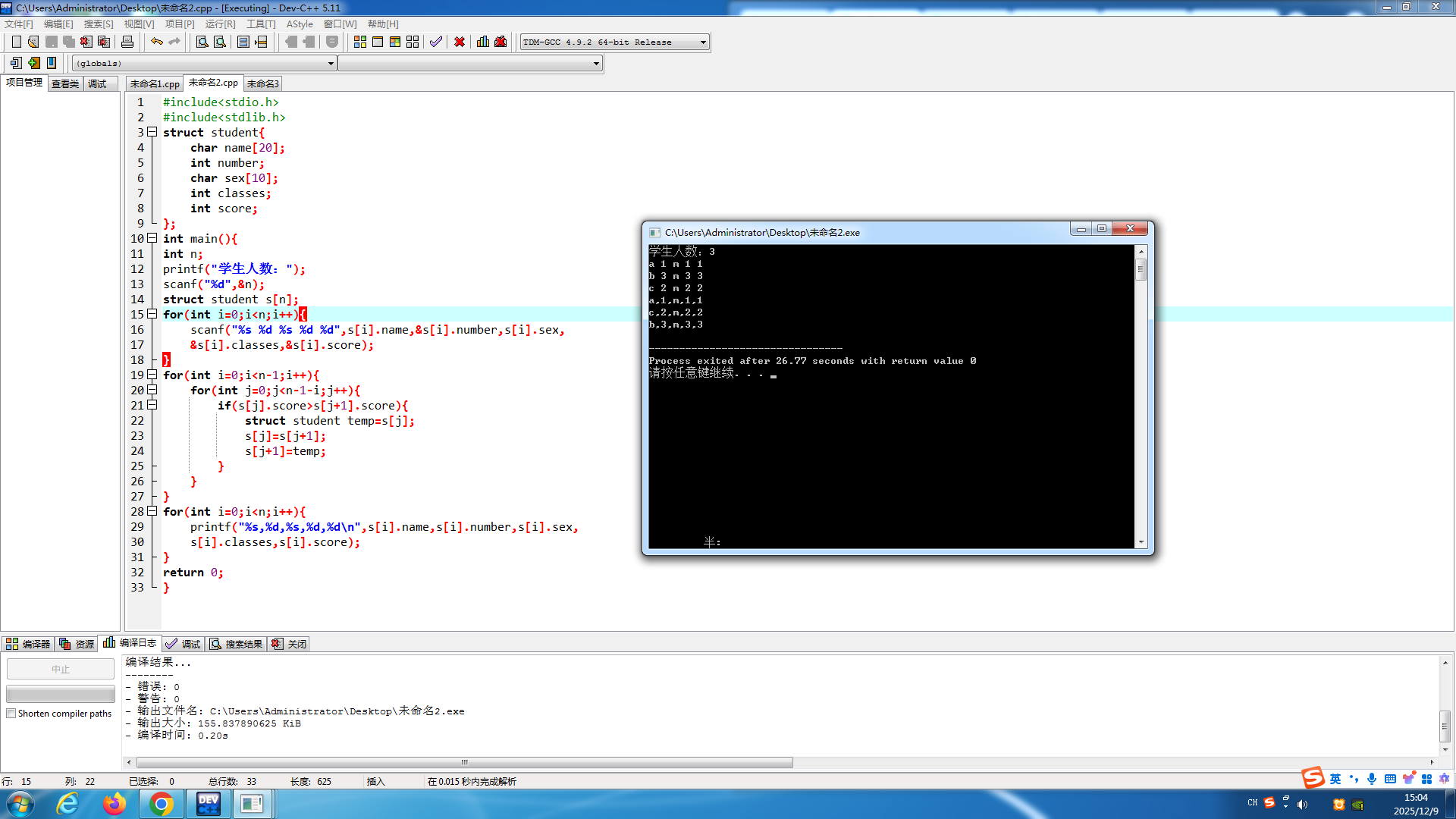Click the Profile analysis chart icon
The width and height of the screenshot is (1456, 819).
click(x=483, y=42)
